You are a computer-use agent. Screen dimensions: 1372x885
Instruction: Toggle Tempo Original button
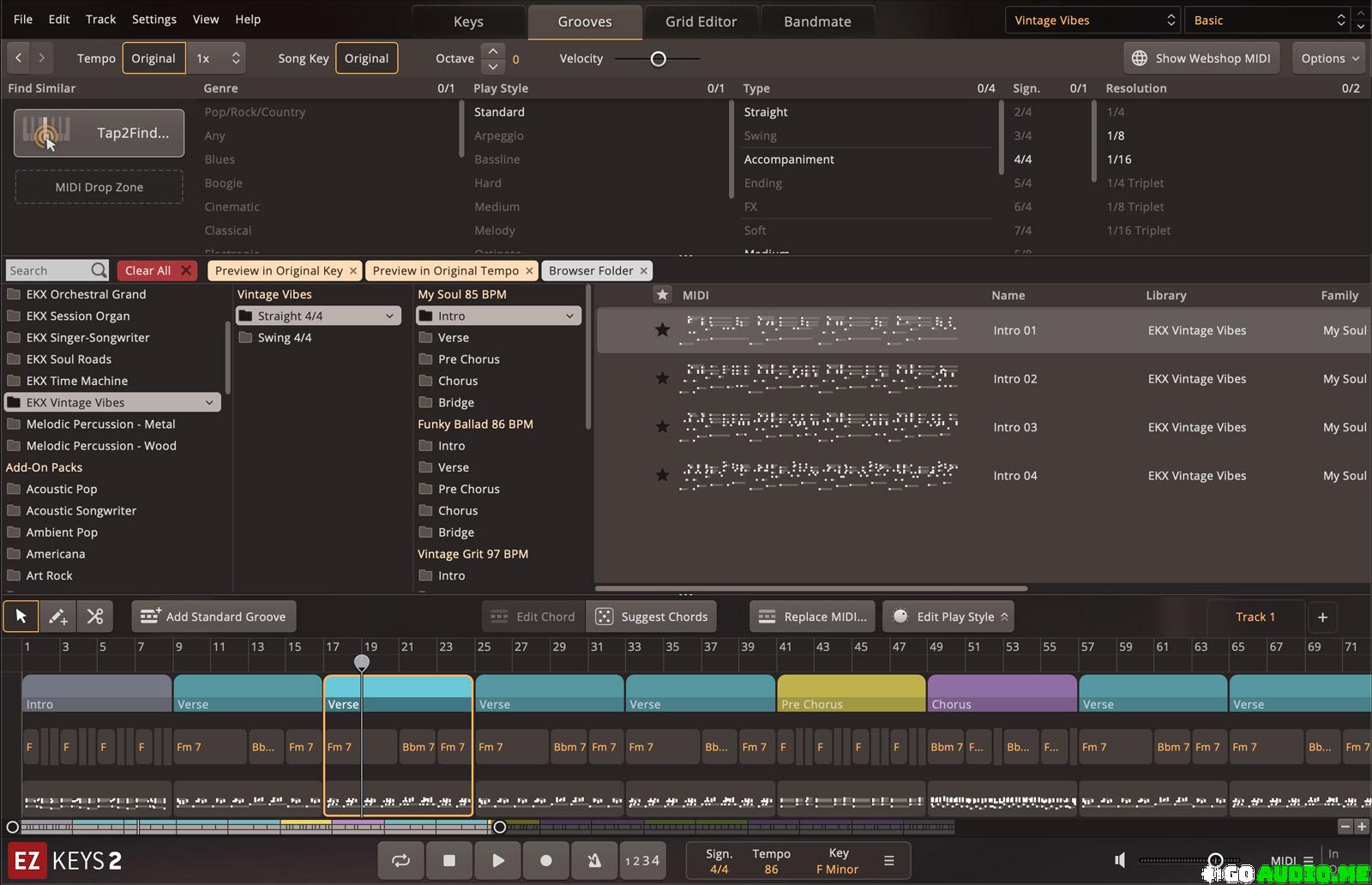pos(153,58)
